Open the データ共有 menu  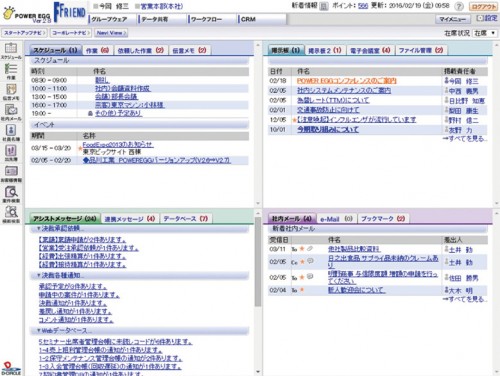pyautogui.click(x=162, y=19)
